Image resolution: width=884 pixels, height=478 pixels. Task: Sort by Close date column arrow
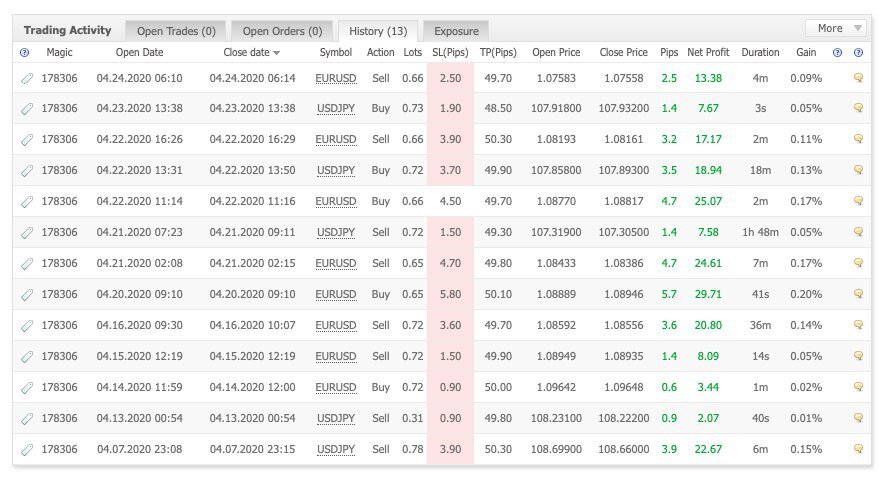click(x=276, y=53)
